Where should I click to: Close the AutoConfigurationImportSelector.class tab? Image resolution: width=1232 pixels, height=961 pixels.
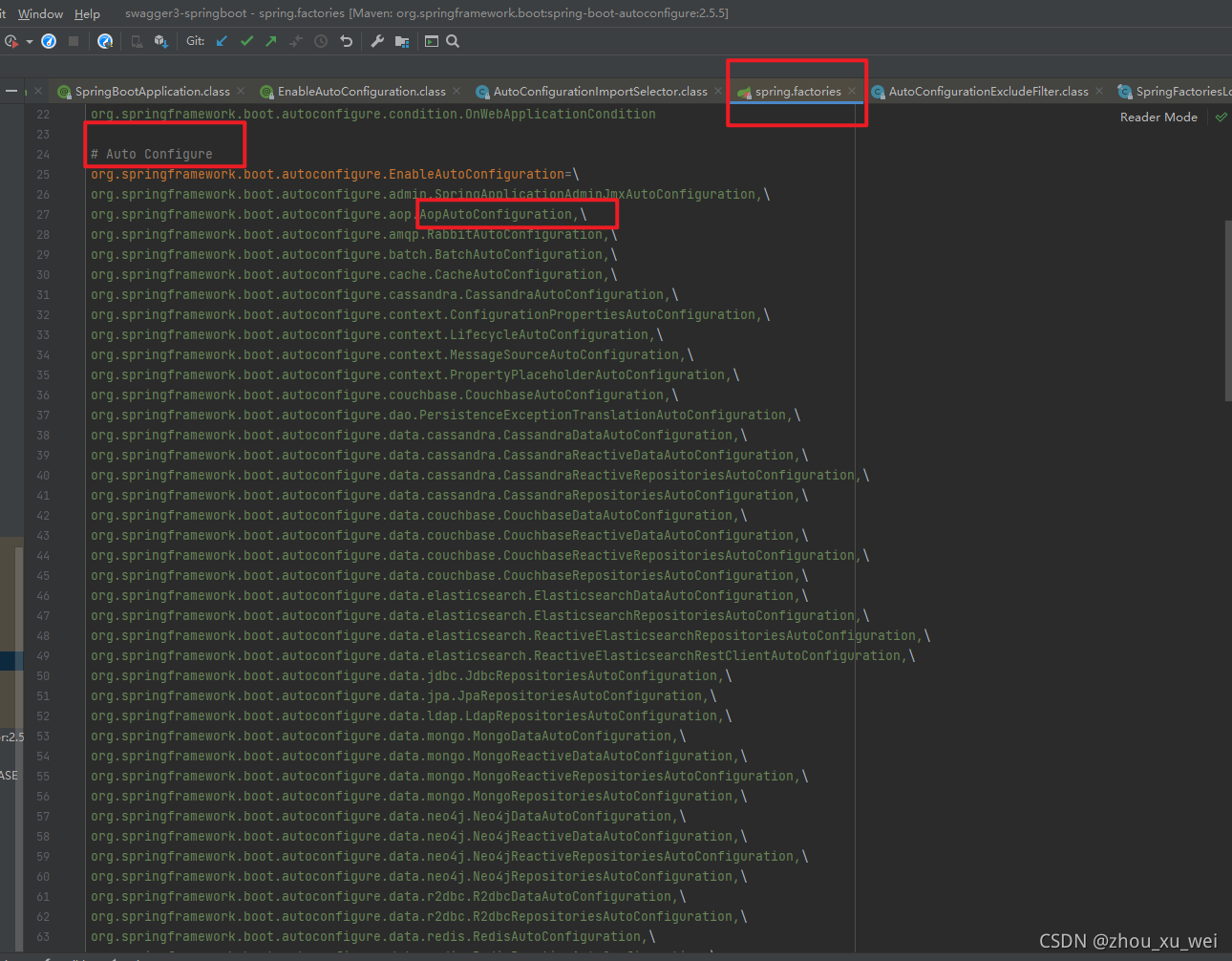click(x=718, y=92)
